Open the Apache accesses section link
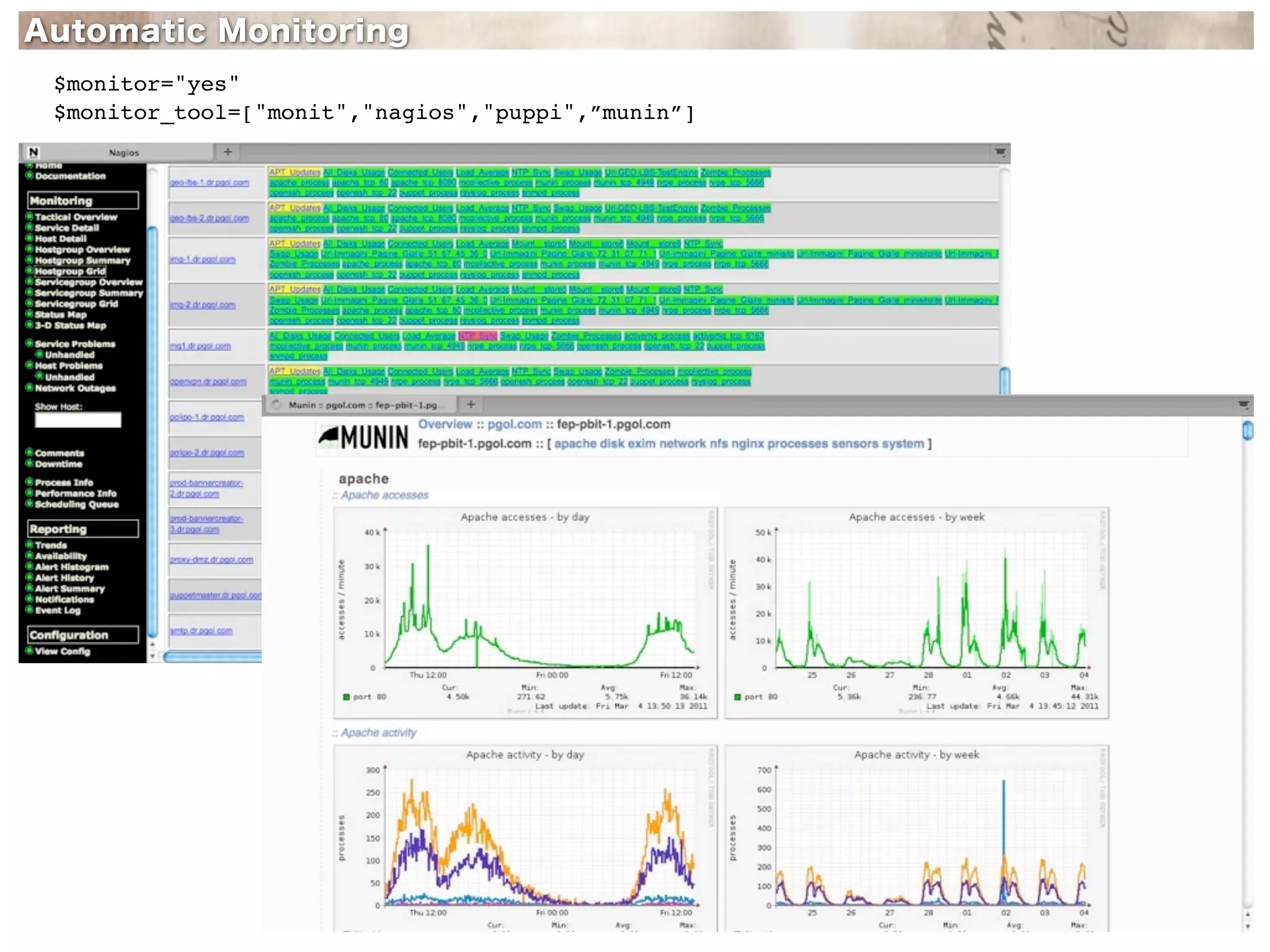 tap(384, 495)
